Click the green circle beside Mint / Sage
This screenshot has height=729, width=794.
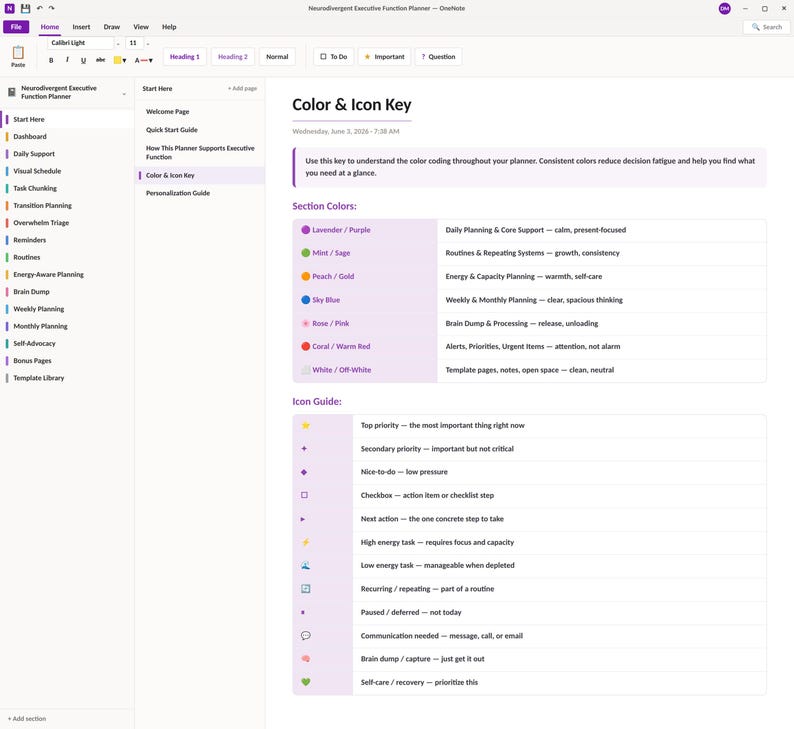[x=305, y=253]
